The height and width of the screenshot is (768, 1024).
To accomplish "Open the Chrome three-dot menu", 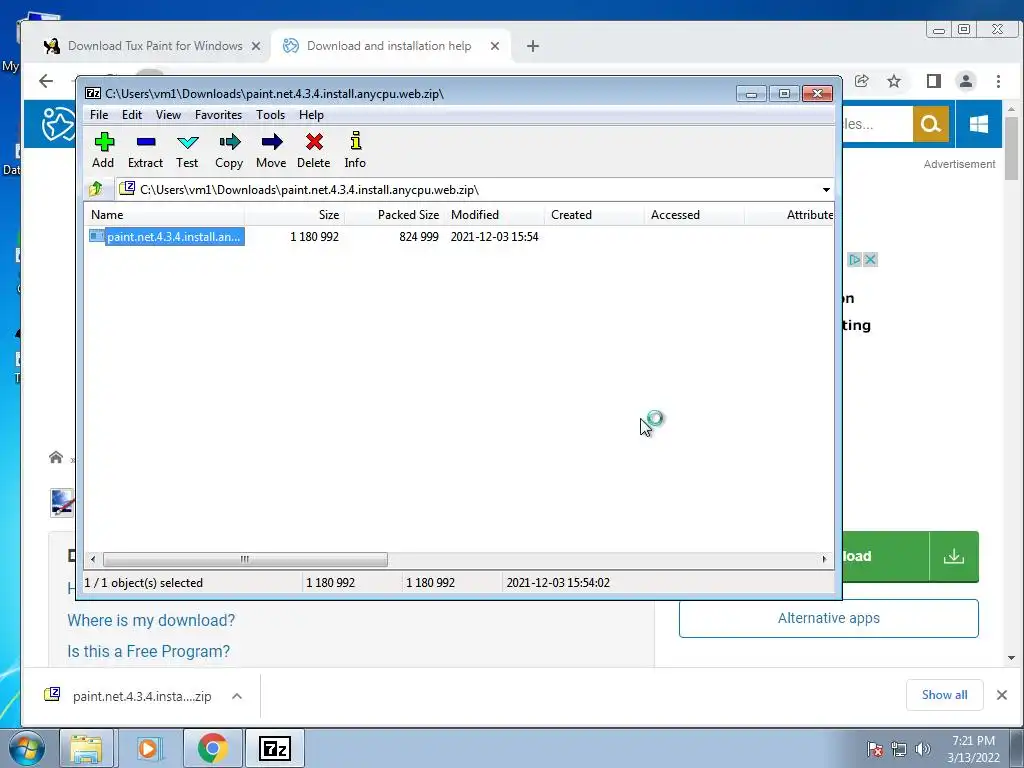I will (998, 81).
